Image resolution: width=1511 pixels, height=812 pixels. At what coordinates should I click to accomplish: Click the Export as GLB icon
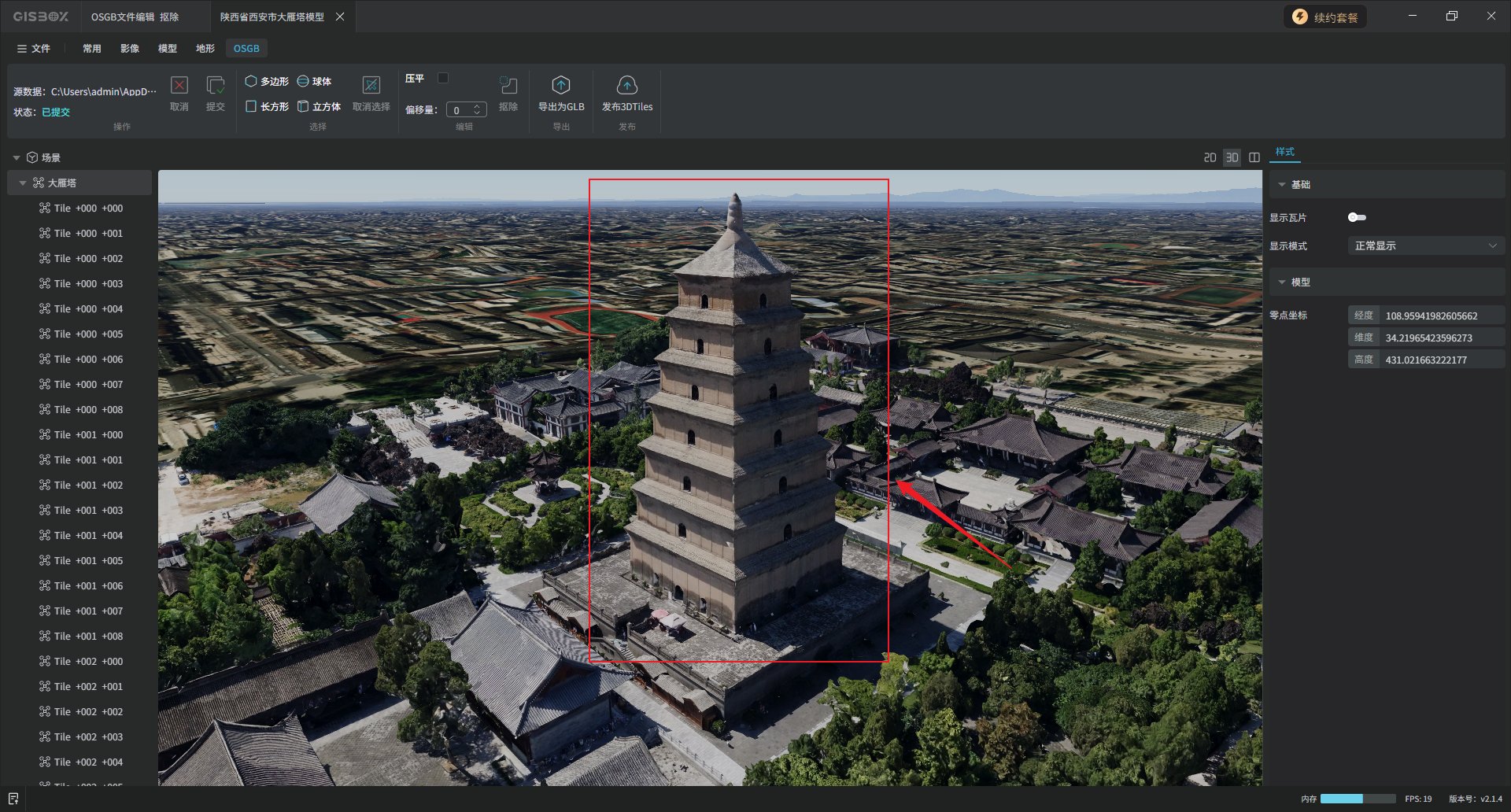tap(560, 86)
